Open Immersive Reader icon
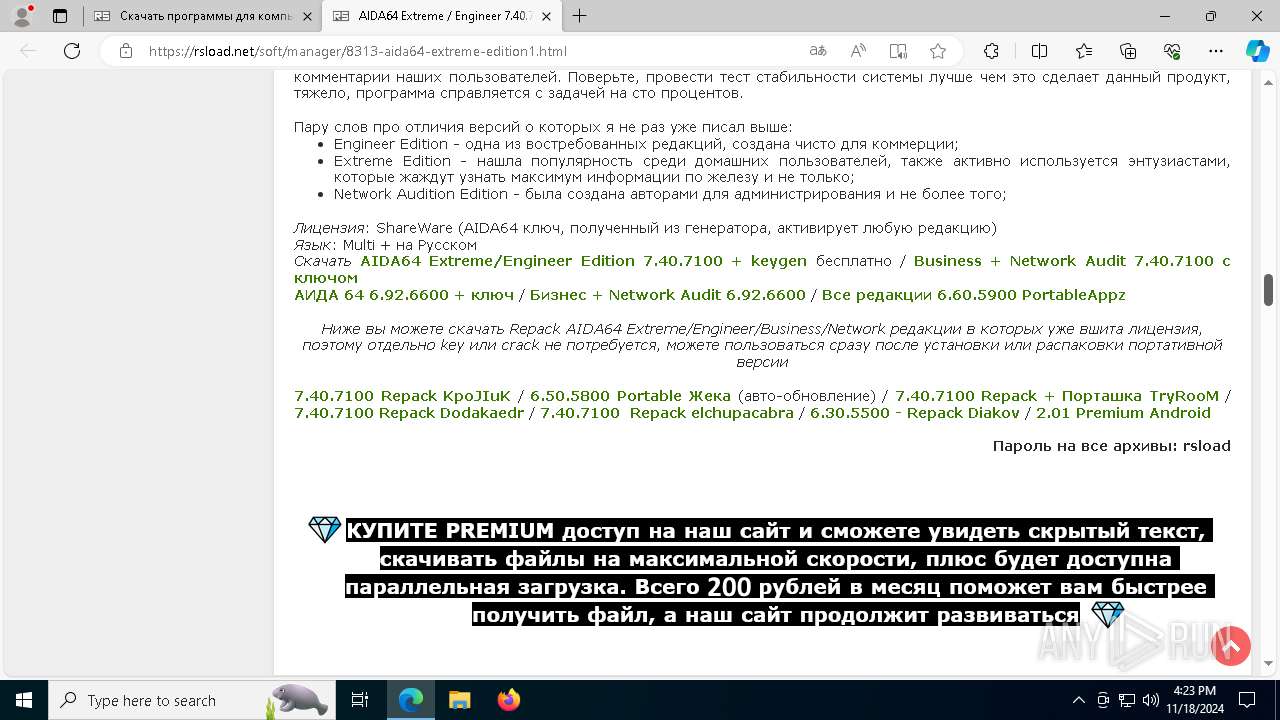 click(x=898, y=51)
